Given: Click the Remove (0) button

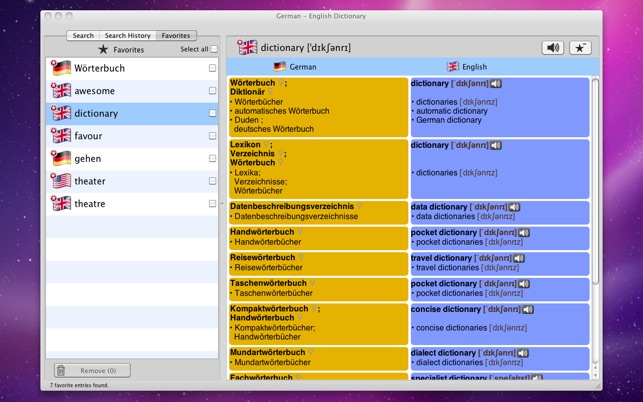Looking at the screenshot, I should click(92, 370).
